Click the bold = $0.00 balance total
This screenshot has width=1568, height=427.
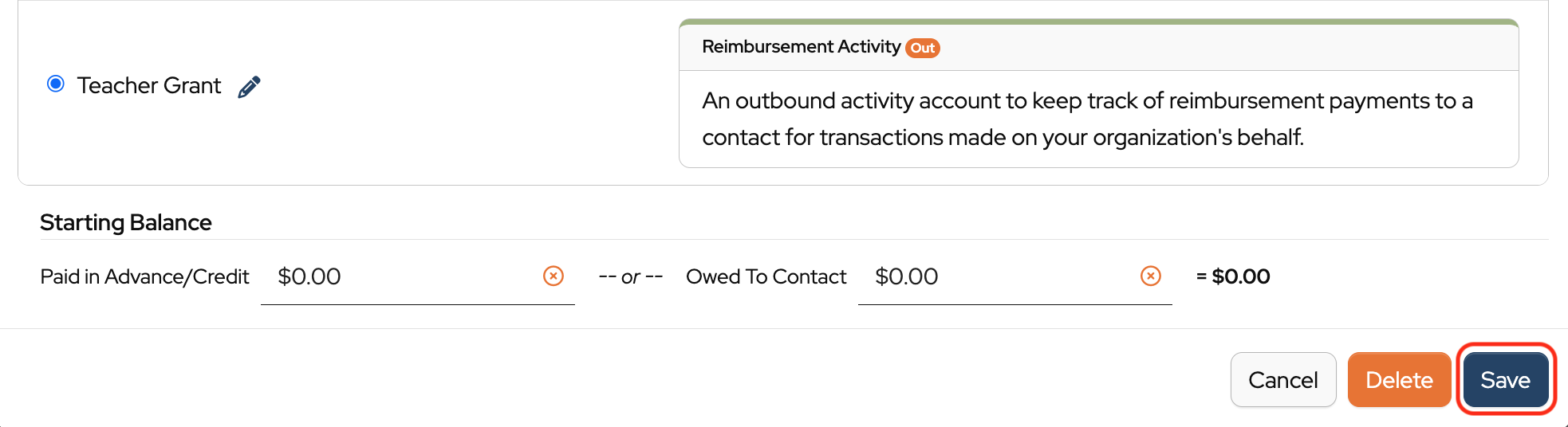coord(1233,276)
